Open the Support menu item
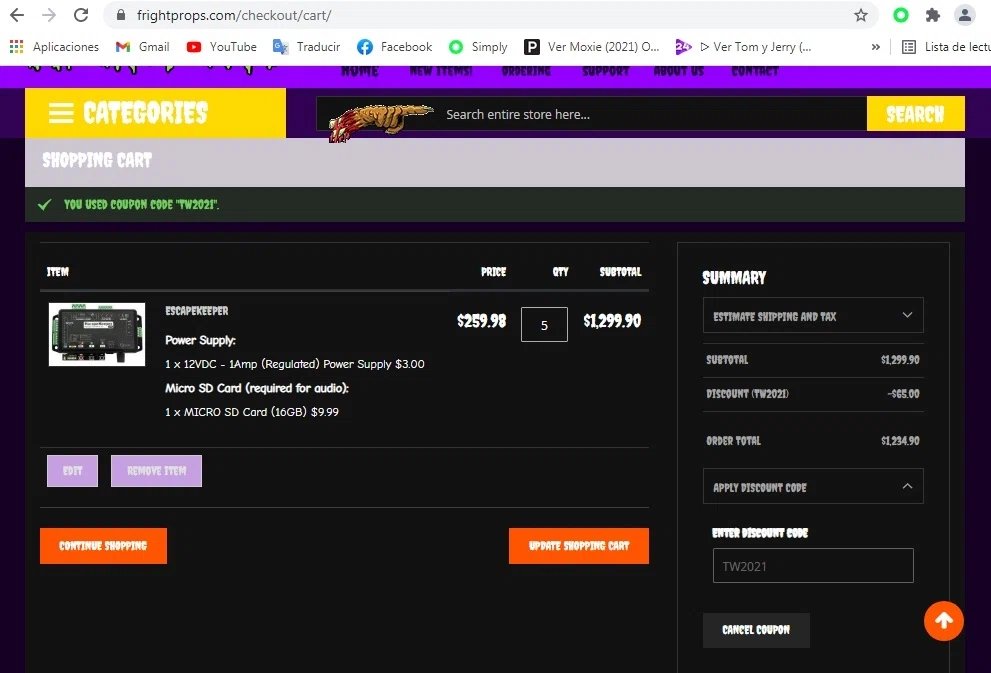The image size is (991, 673). coord(605,71)
